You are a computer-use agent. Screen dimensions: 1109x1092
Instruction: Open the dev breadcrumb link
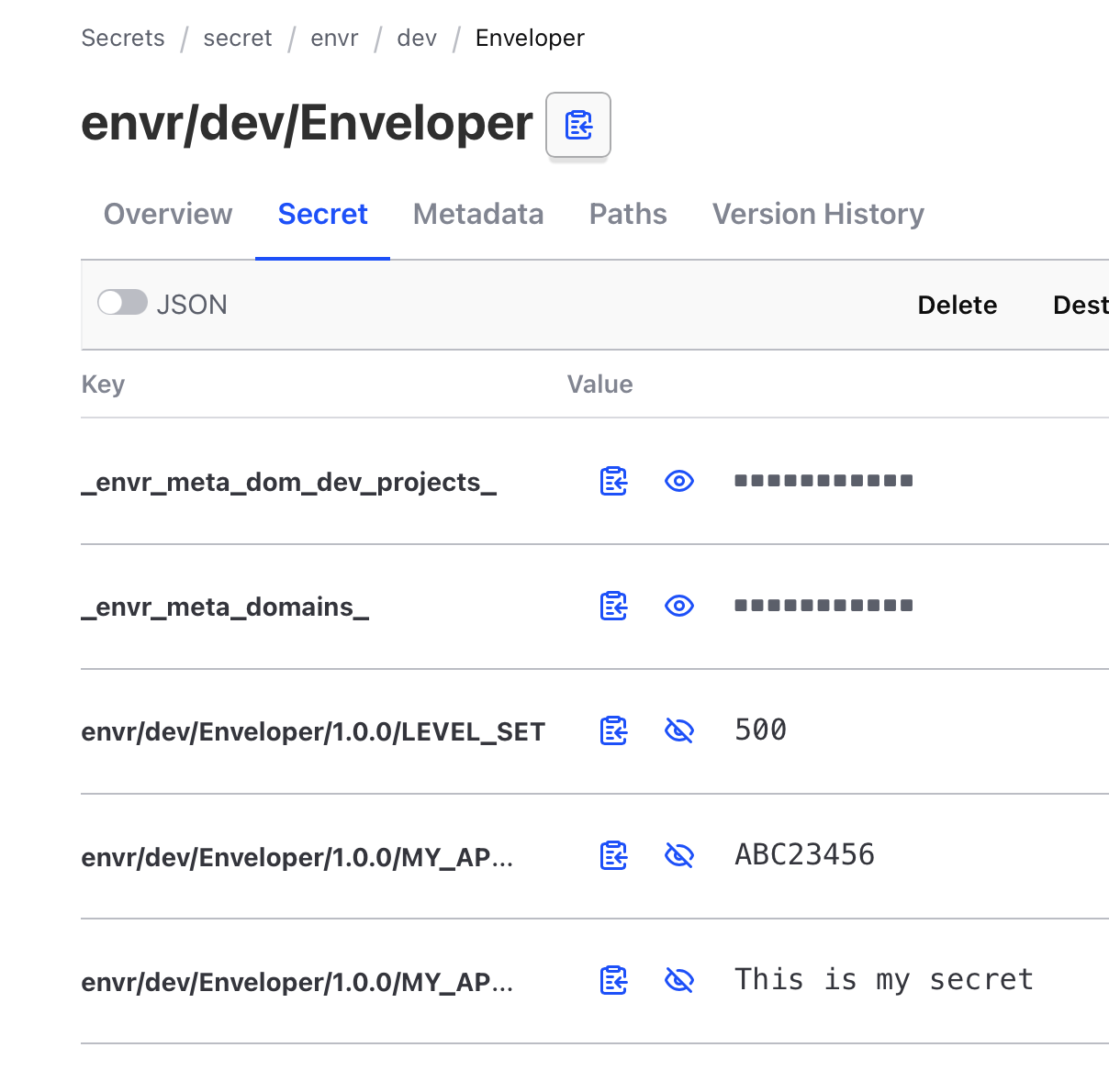(x=417, y=38)
